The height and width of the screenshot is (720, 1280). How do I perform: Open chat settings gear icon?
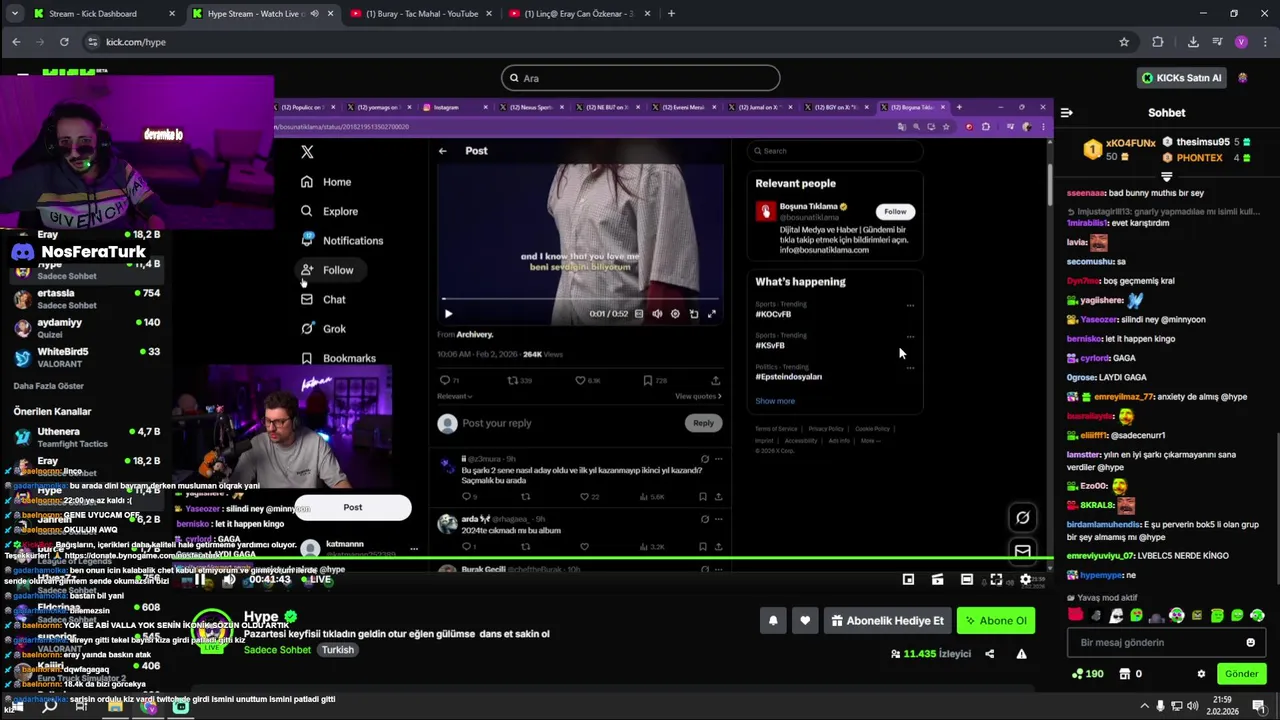1201,674
